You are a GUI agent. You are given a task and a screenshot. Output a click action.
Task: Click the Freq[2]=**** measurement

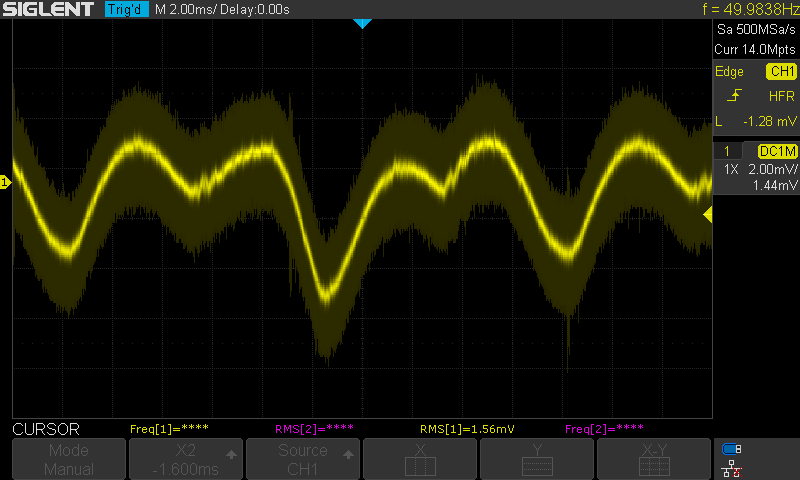click(604, 429)
